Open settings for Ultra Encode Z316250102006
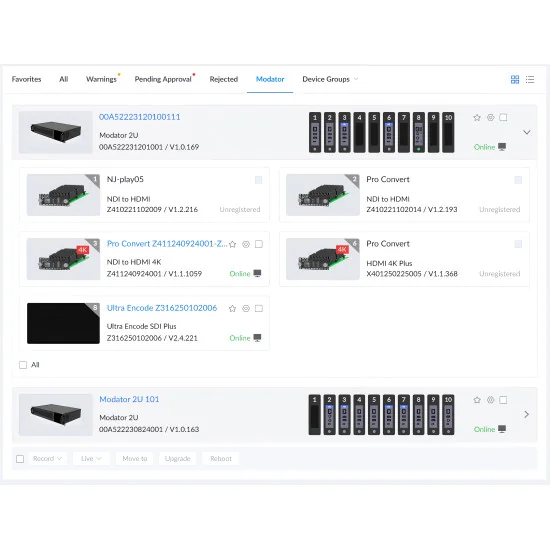 246,308
